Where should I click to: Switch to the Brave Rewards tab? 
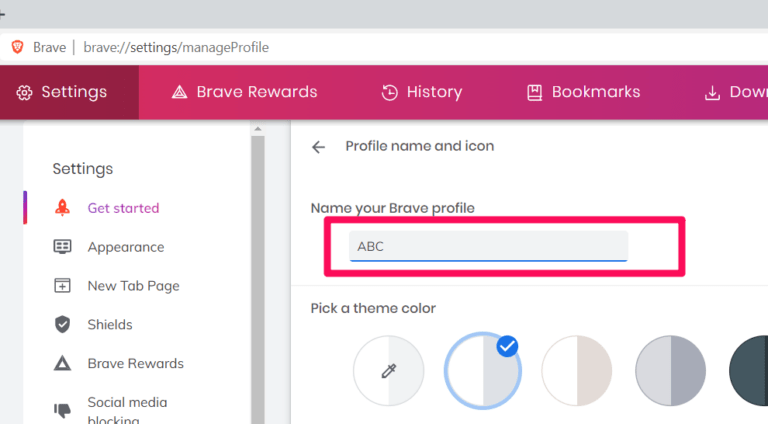(244, 92)
